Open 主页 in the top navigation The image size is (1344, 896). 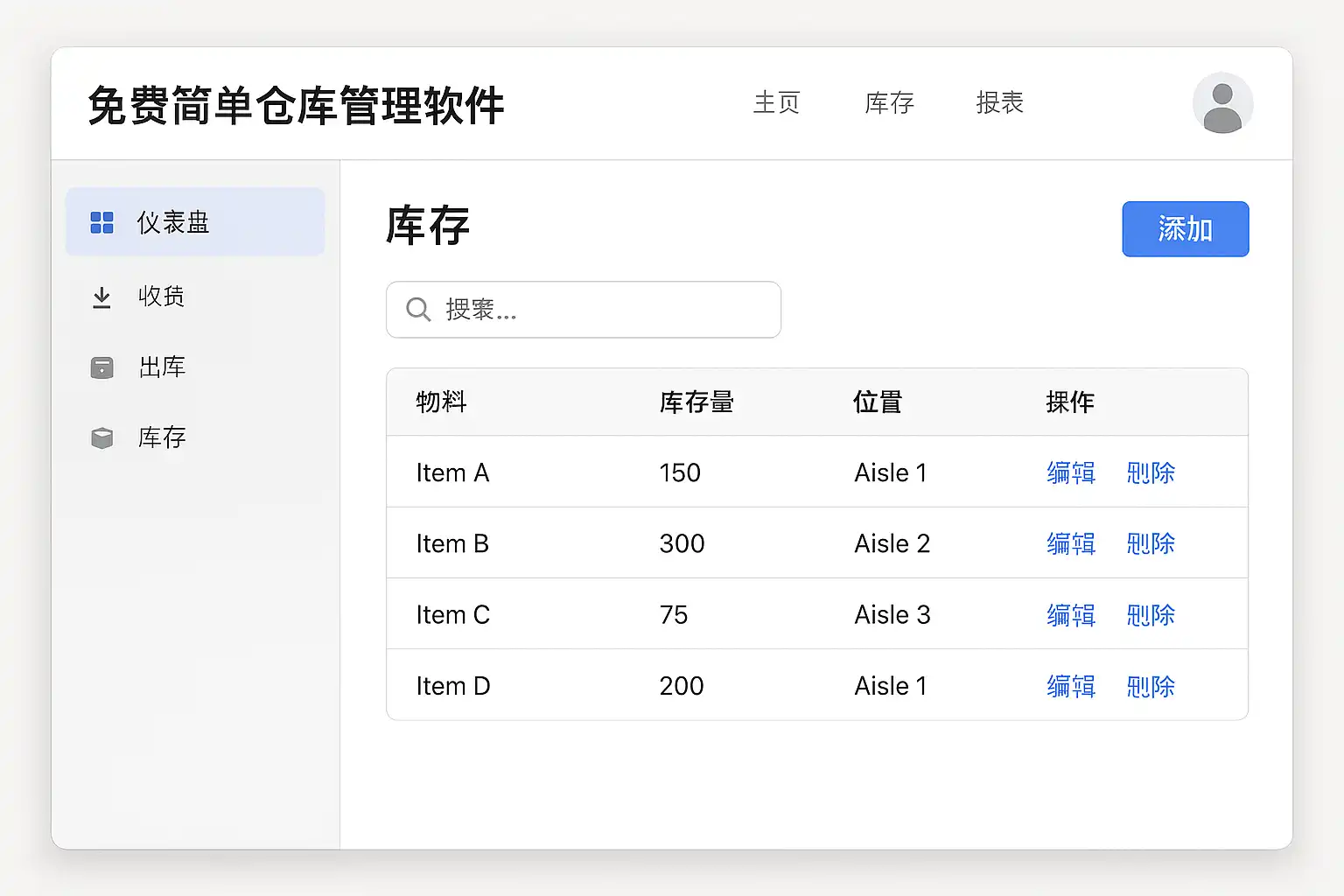coord(776,103)
